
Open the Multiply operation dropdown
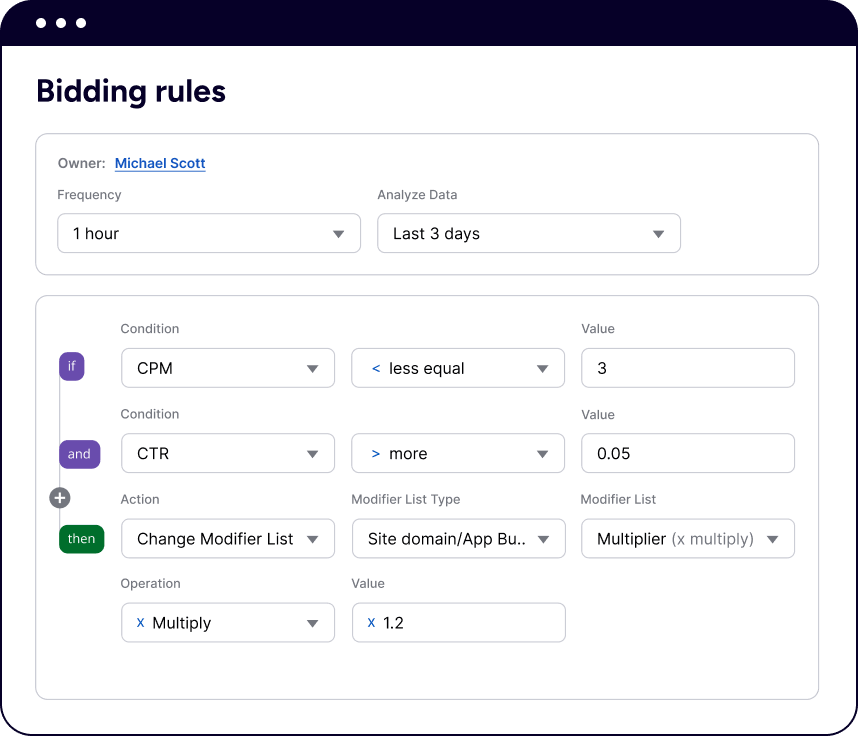click(227, 622)
